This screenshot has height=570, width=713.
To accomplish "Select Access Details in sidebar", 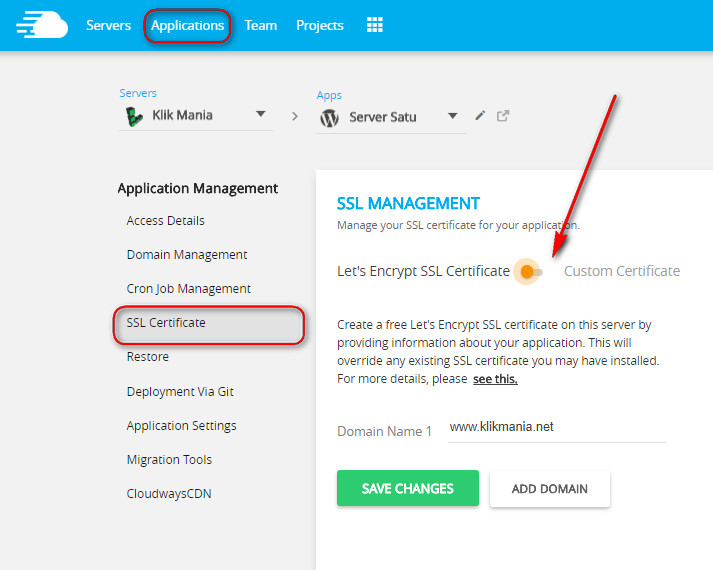I will [x=166, y=220].
